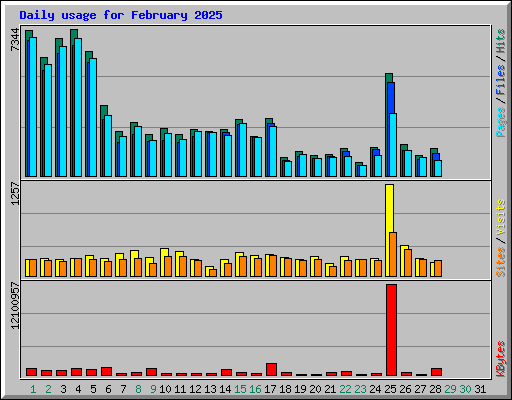
Task: Click the red KBytes bar for day 17
Action: pyautogui.click(x=271, y=370)
